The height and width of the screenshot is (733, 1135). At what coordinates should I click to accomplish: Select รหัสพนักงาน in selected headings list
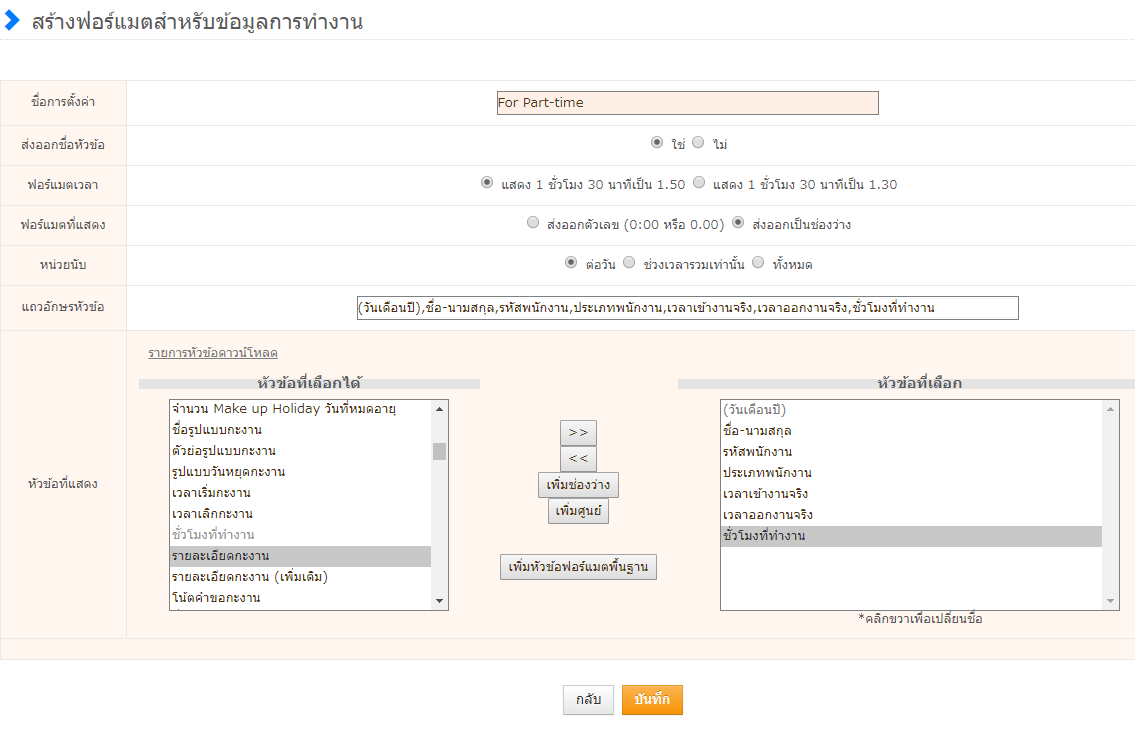[x=757, y=451]
